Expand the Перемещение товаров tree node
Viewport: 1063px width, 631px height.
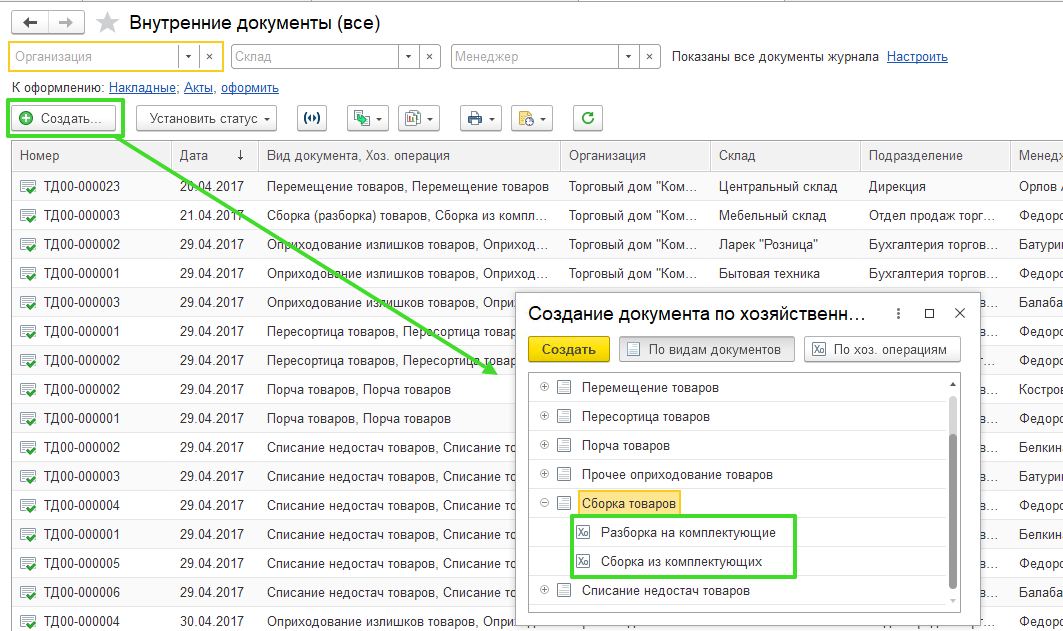pyautogui.click(x=544, y=386)
